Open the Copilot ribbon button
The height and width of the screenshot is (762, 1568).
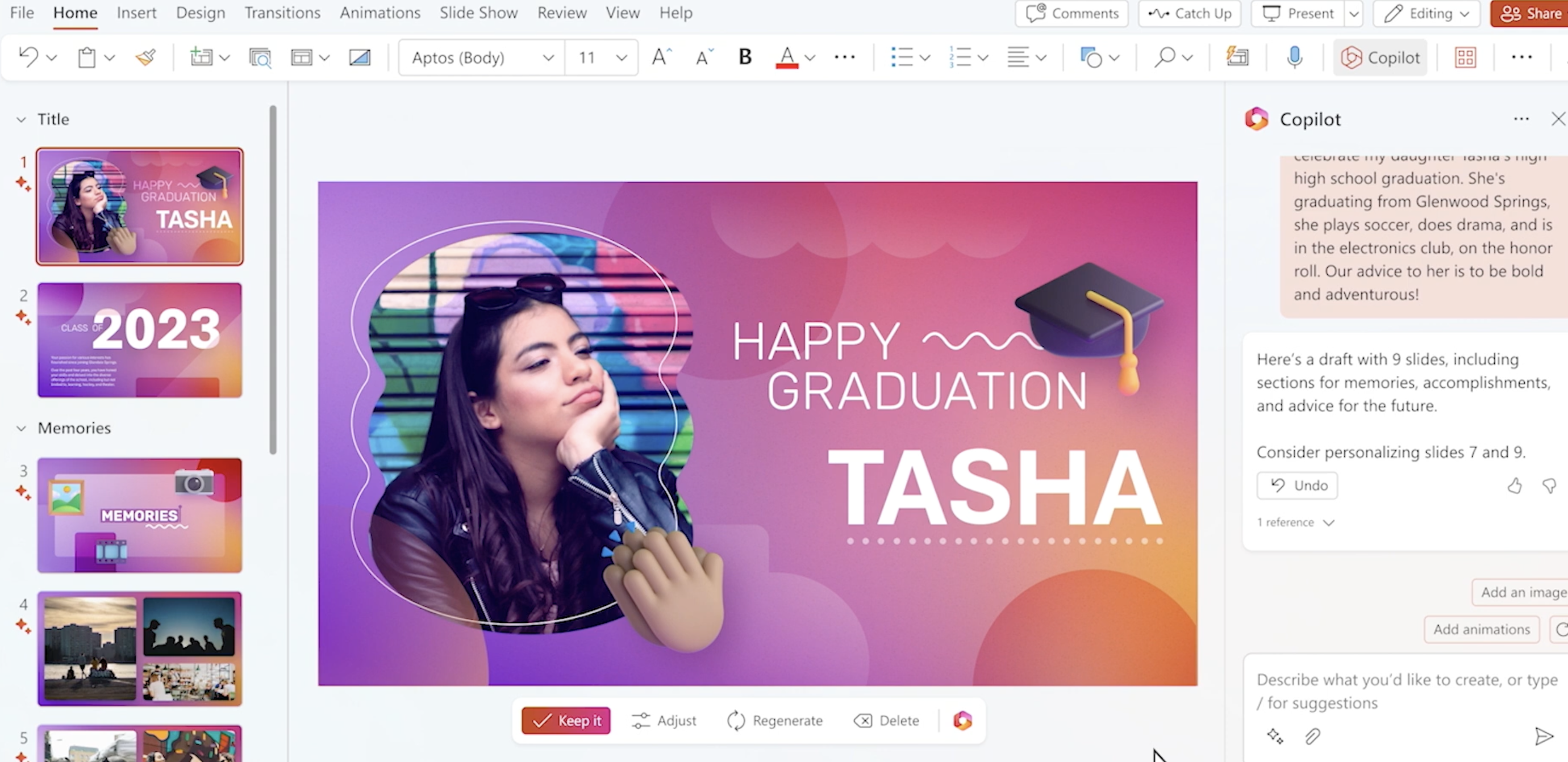pos(1380,57)
